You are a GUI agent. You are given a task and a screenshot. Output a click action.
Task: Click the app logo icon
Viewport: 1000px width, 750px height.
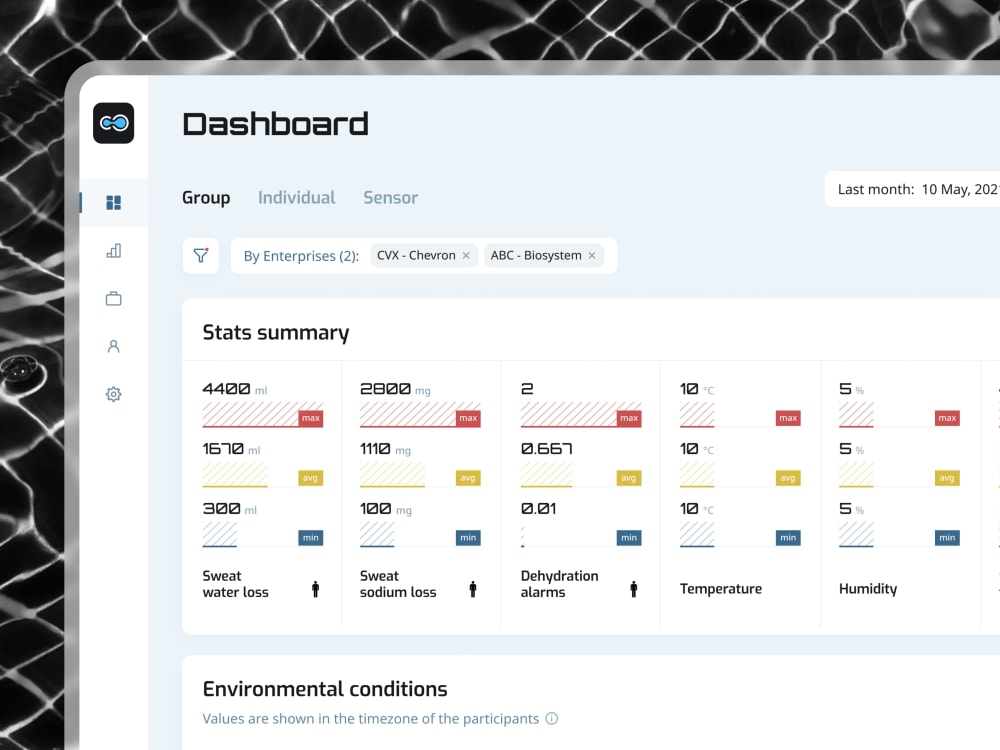[114, 123]
